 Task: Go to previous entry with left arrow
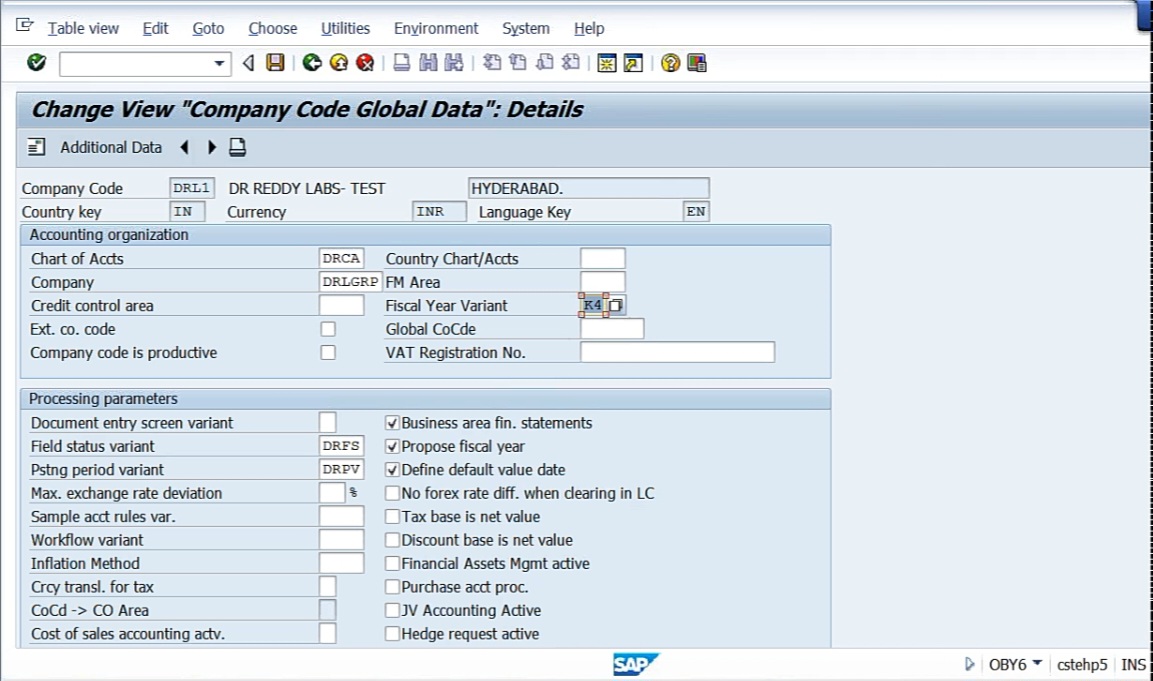coord(185,147)
